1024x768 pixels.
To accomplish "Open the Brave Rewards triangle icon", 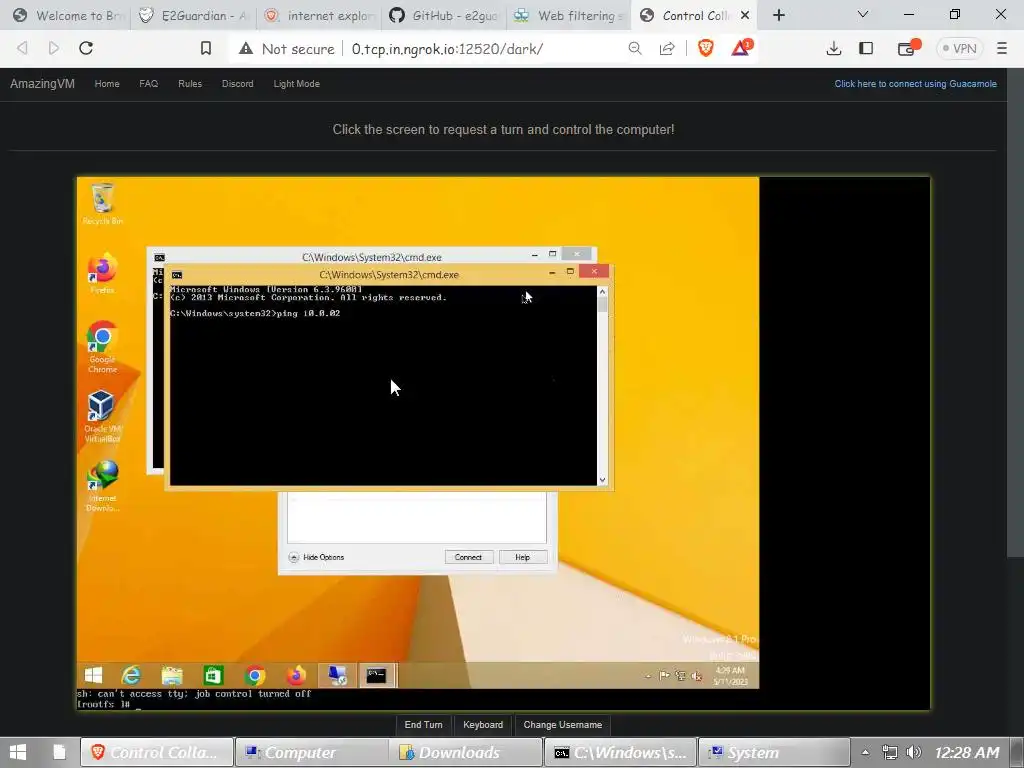I will coord(742,48).
